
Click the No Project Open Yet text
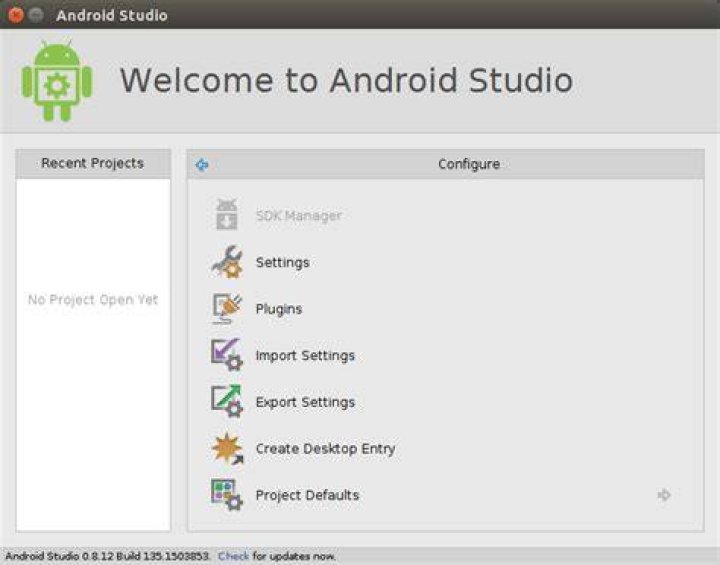[x=93, y=300]
